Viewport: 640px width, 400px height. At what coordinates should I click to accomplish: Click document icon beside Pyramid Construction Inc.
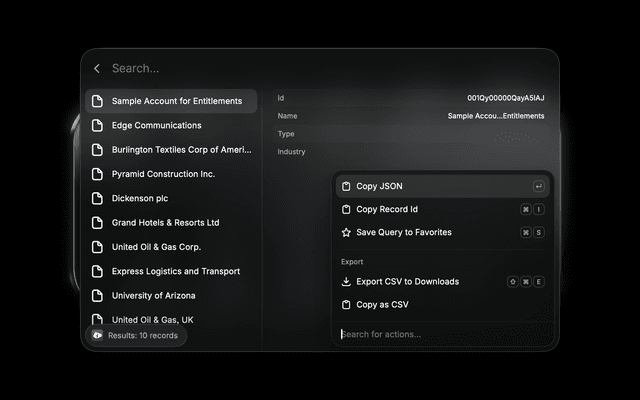coord(97,174)
